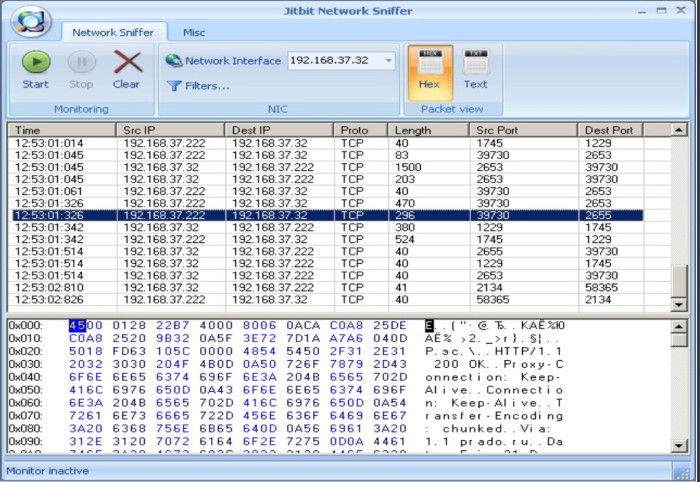Sort by the Dest Port column header
The image size is (700, 482).
(x=610, y=130)
